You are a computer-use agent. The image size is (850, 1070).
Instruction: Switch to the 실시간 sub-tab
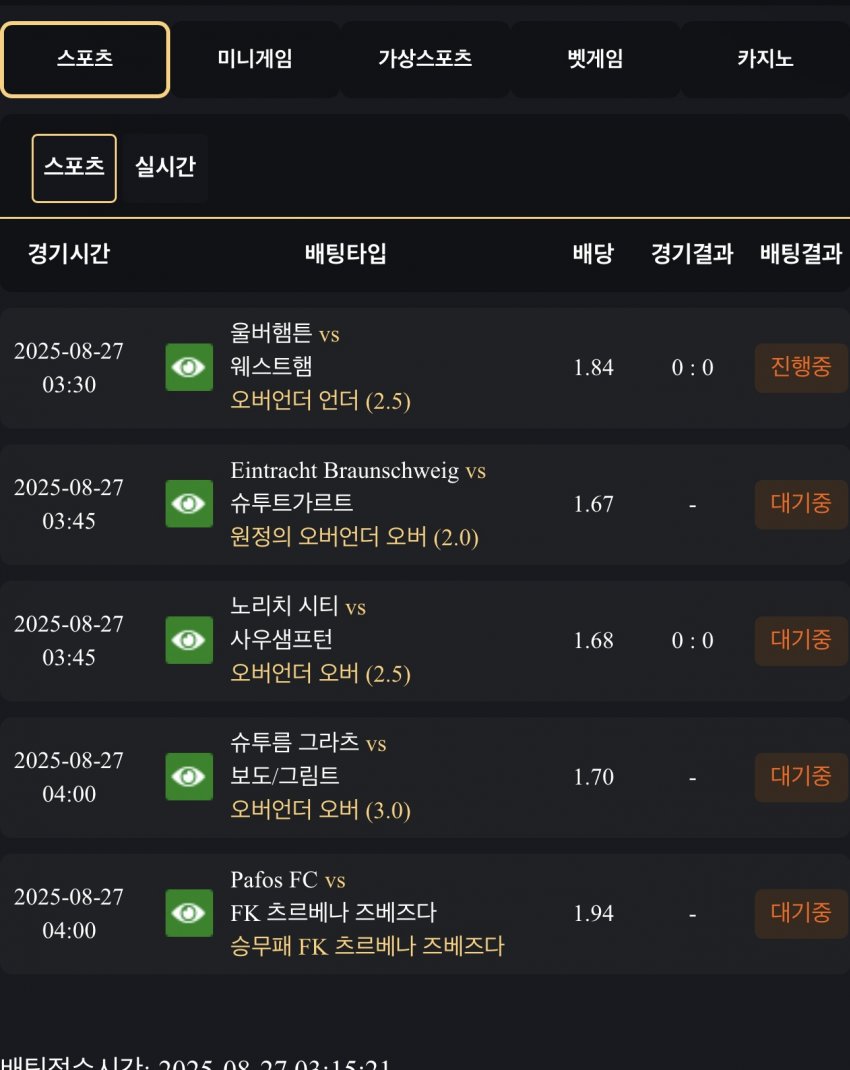coord(165,168)
